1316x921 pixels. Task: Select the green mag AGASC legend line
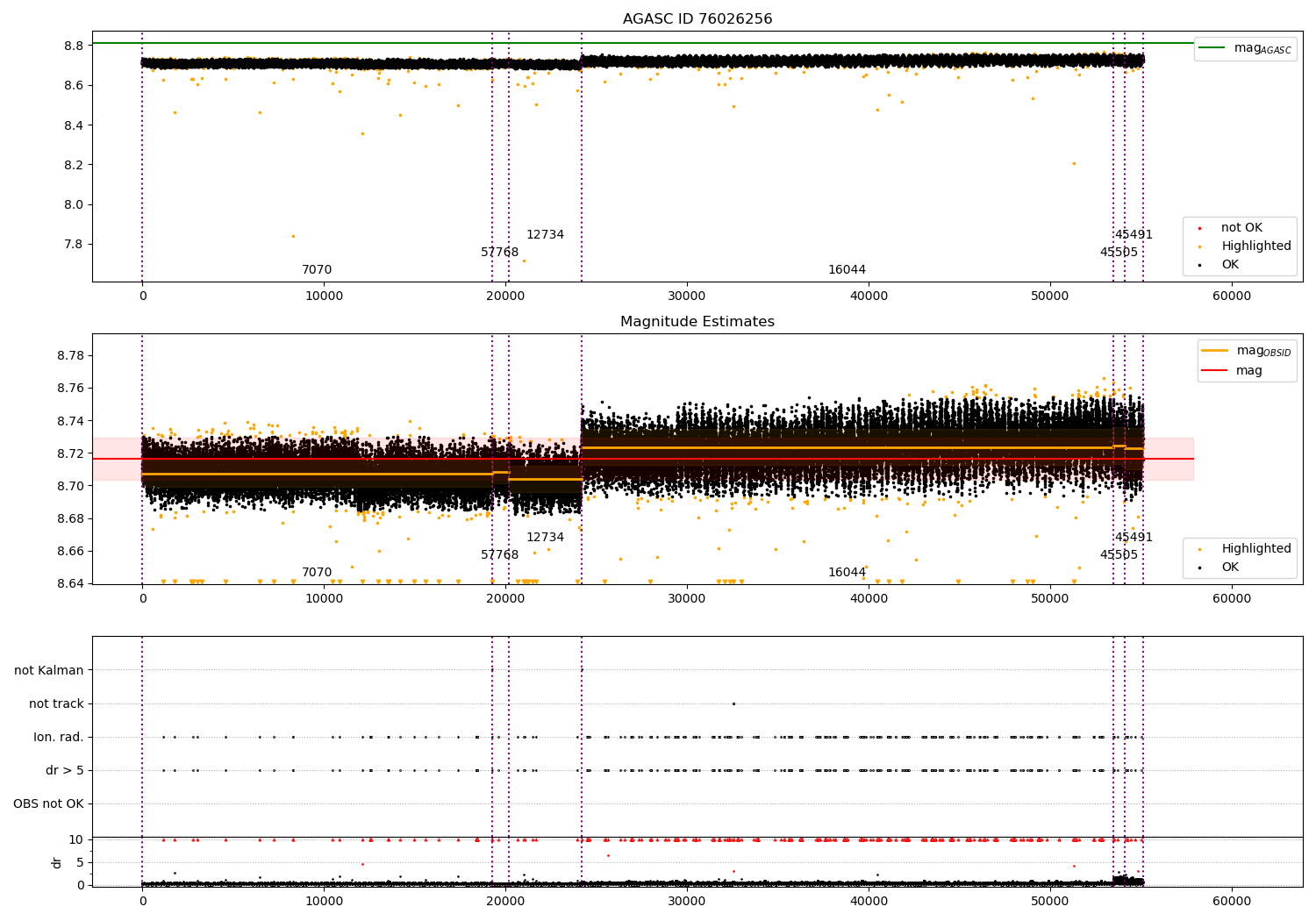pyautogui.click(x=1212, y=48)
